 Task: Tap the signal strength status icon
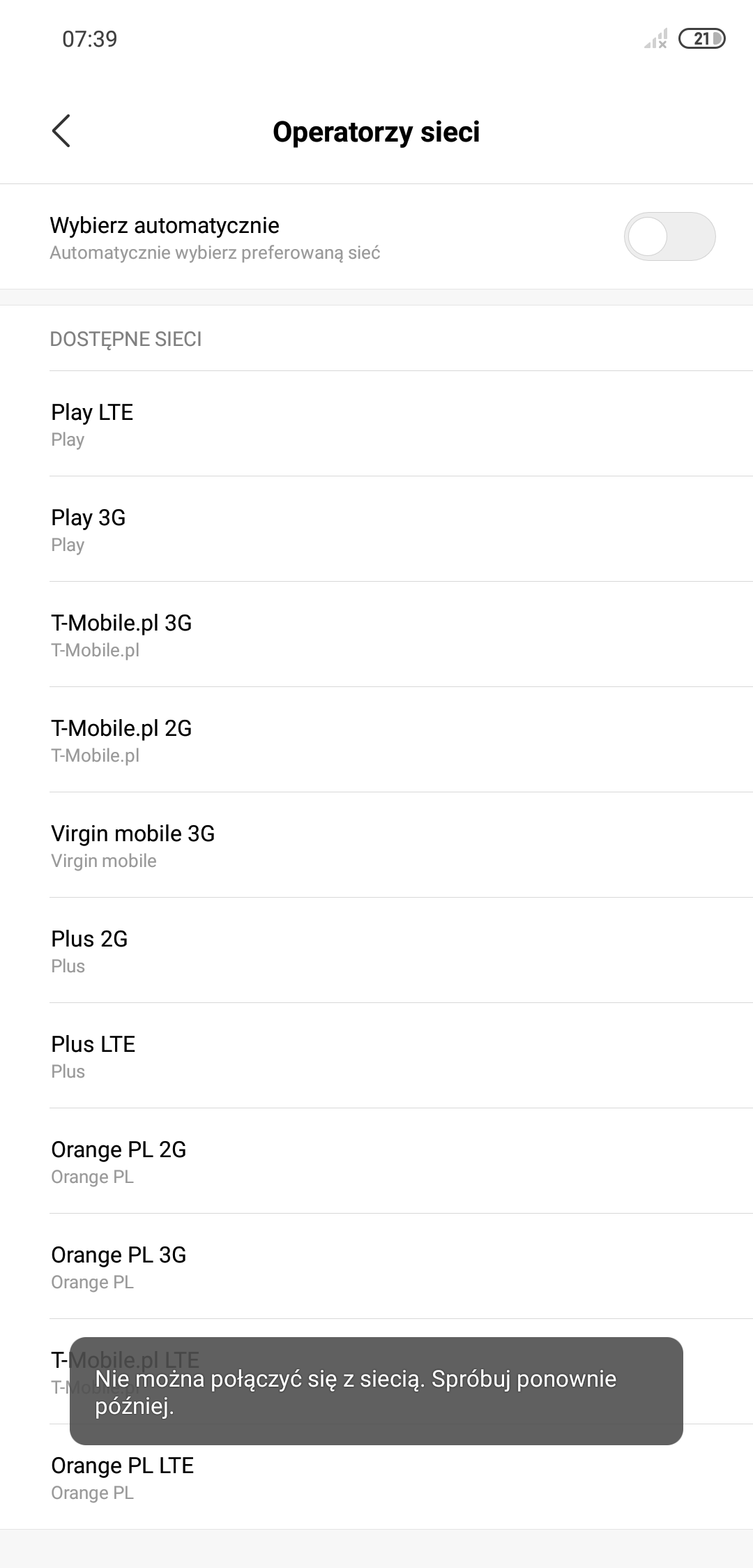tap(655, 39)
